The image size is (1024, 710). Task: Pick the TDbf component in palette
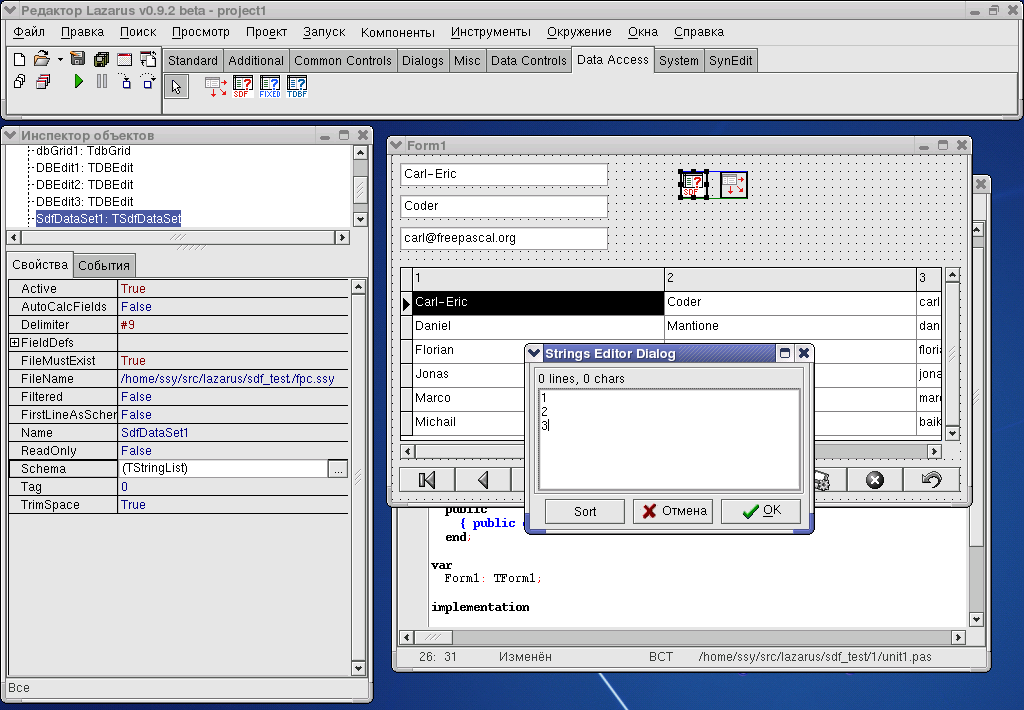pyautogui.click(x=297, y=88)
